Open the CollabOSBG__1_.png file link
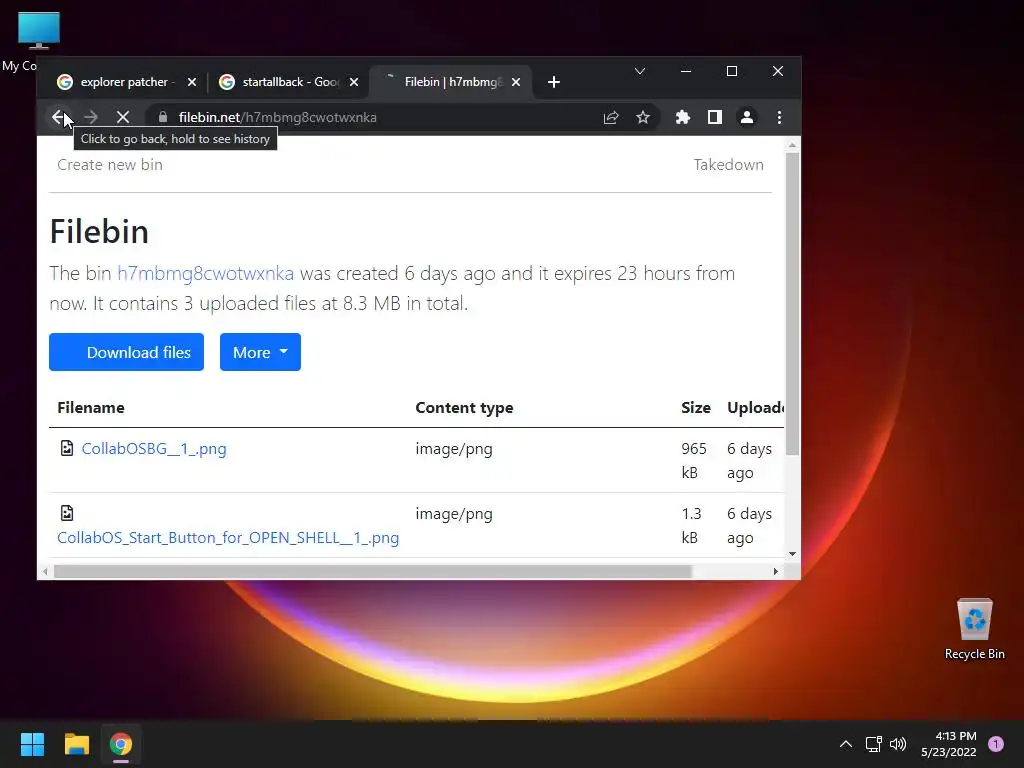This screenshot has height=768, width=1024. point(154,449)
